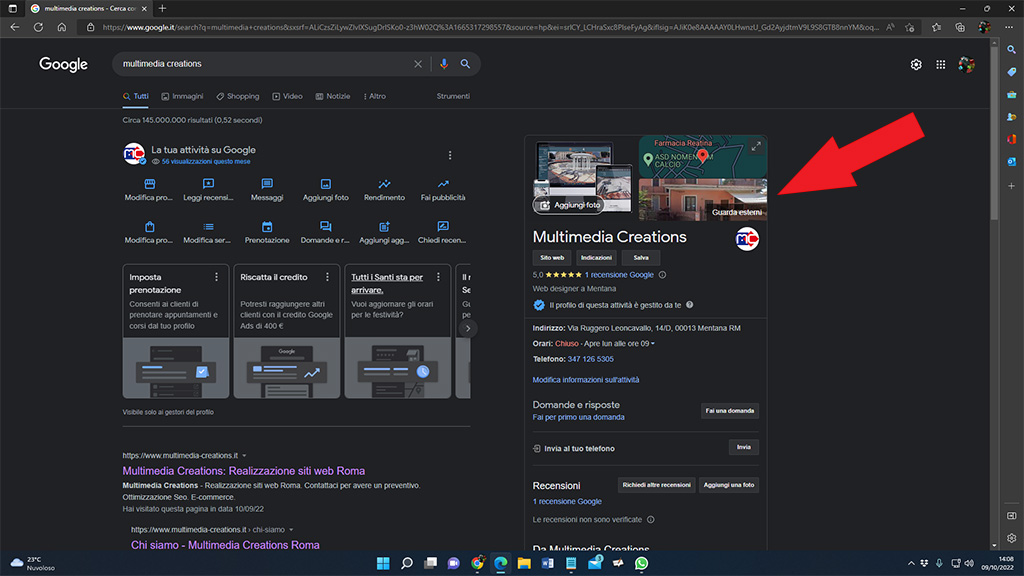This screenshot has height=576, width=1024.
Task: Click the help icon beside profile managed notice
Action: (x=690, y=305)
